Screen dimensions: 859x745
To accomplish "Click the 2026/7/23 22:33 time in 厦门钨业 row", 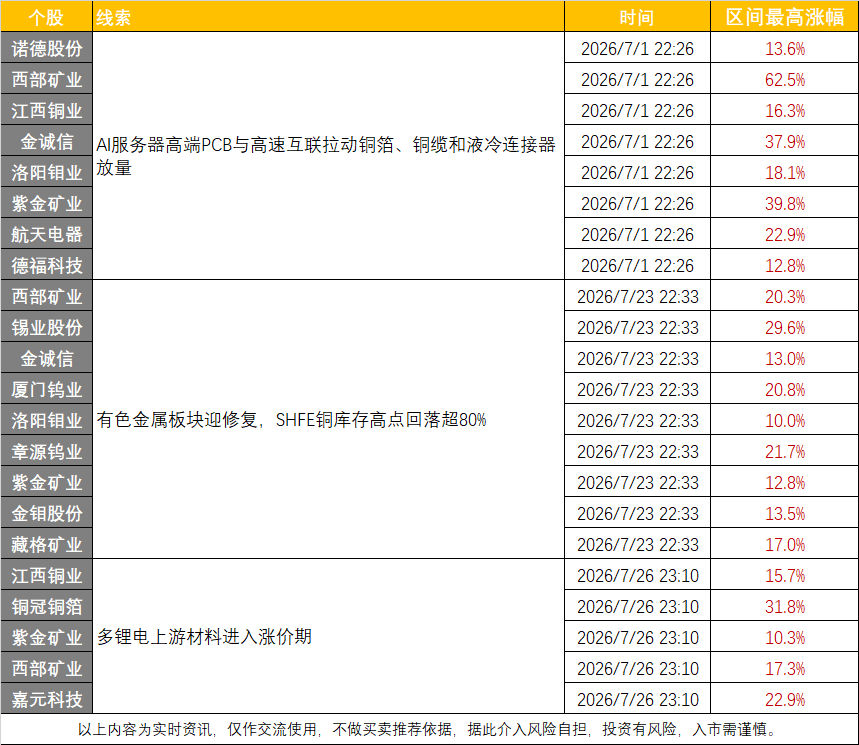I will [x=638, y=389].
